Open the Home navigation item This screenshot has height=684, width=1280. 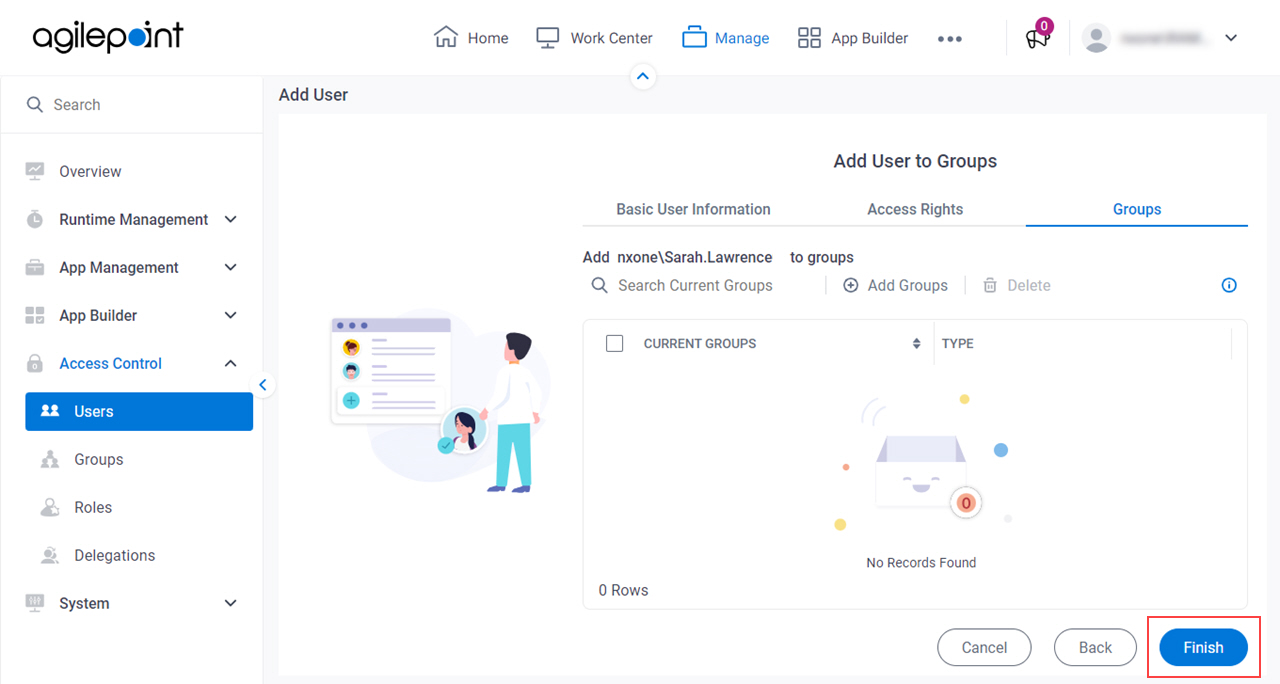tap(471, 38)
